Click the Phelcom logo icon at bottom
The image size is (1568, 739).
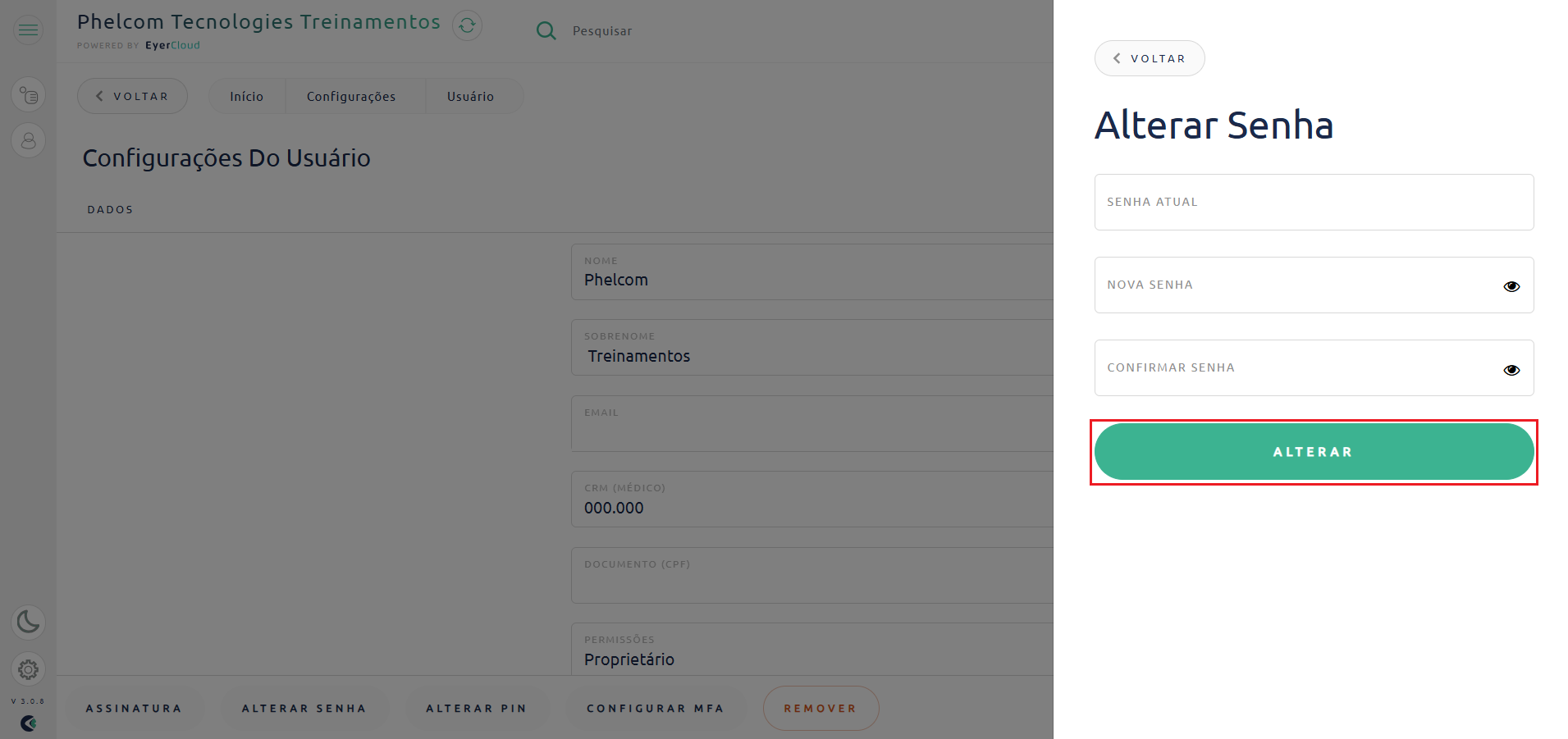[x=28, y=723]
